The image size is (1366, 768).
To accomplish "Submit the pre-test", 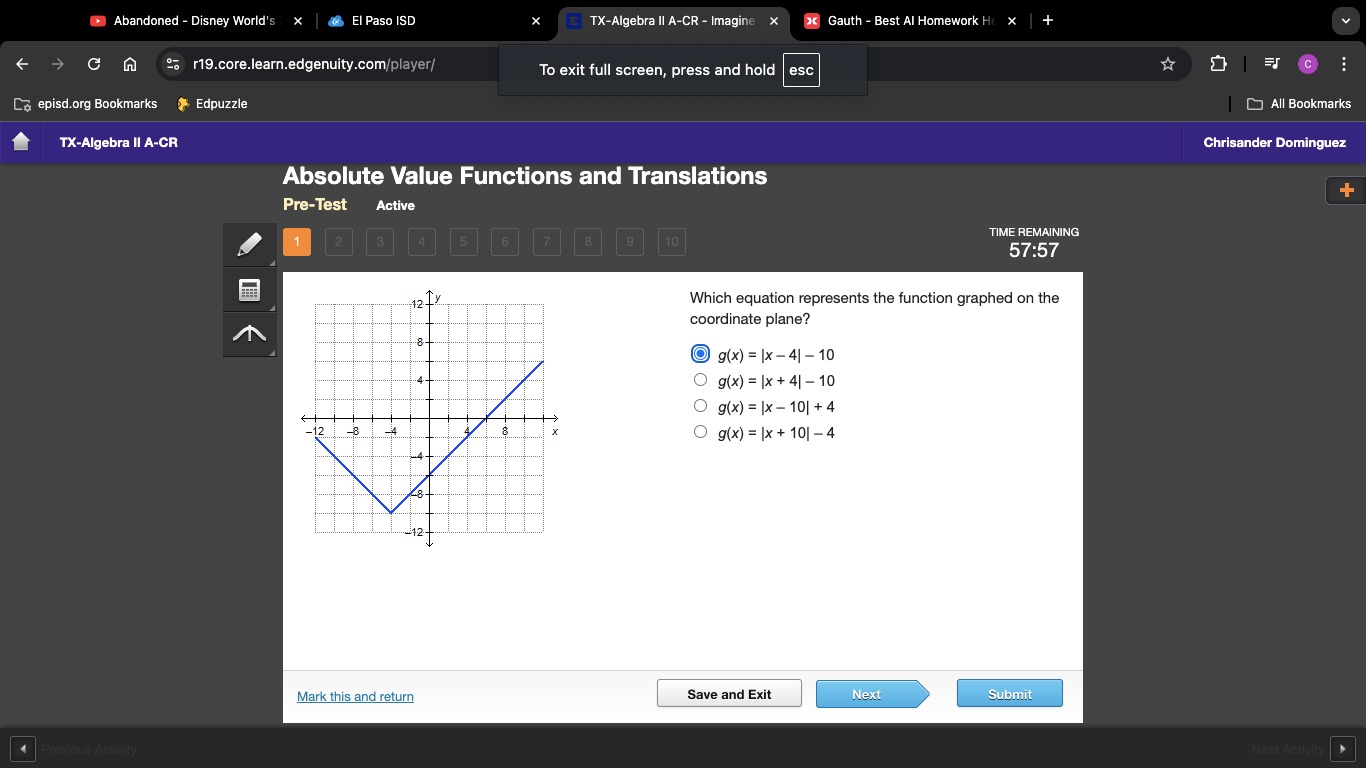I will tap(1010, 694).
